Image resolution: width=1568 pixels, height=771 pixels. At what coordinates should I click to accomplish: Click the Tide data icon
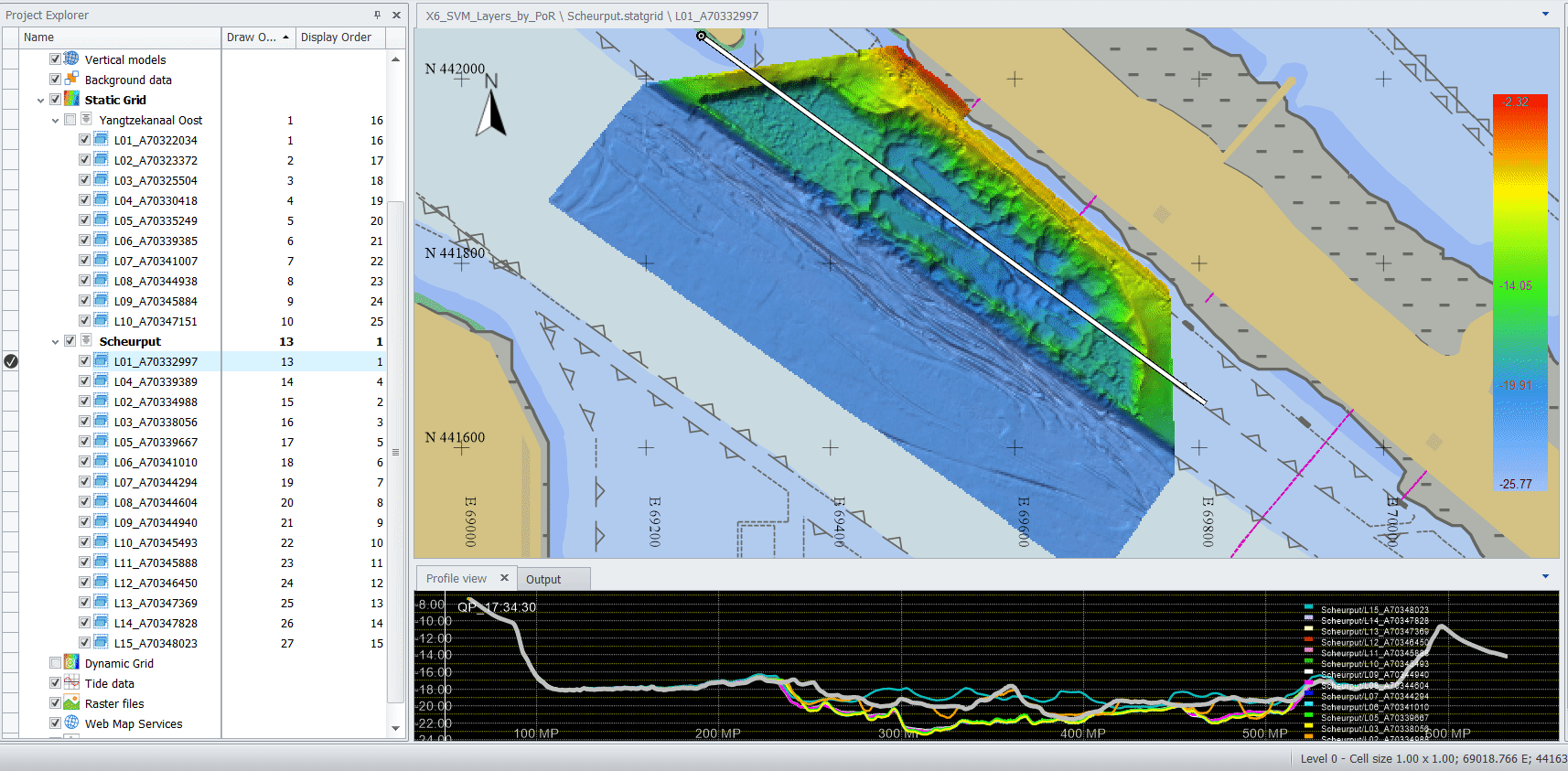click(x=71, y=682)
